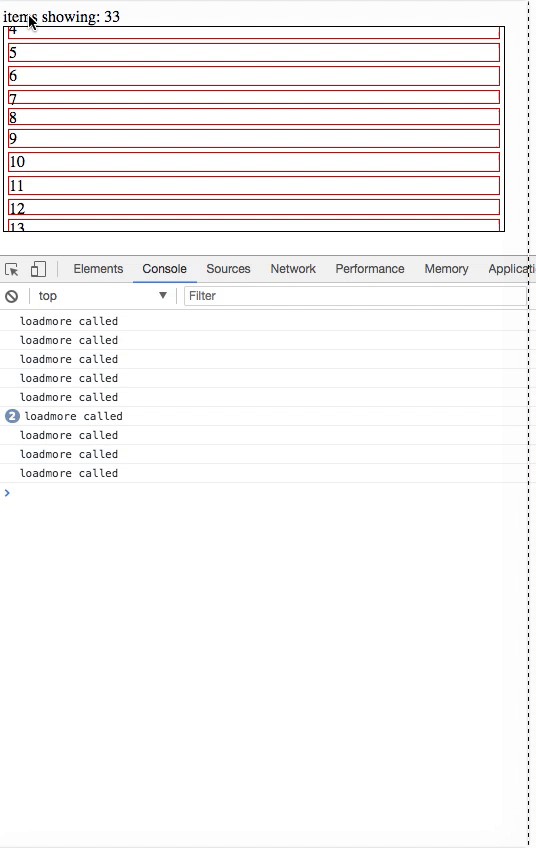Open the Performance tab

(370, 269)
